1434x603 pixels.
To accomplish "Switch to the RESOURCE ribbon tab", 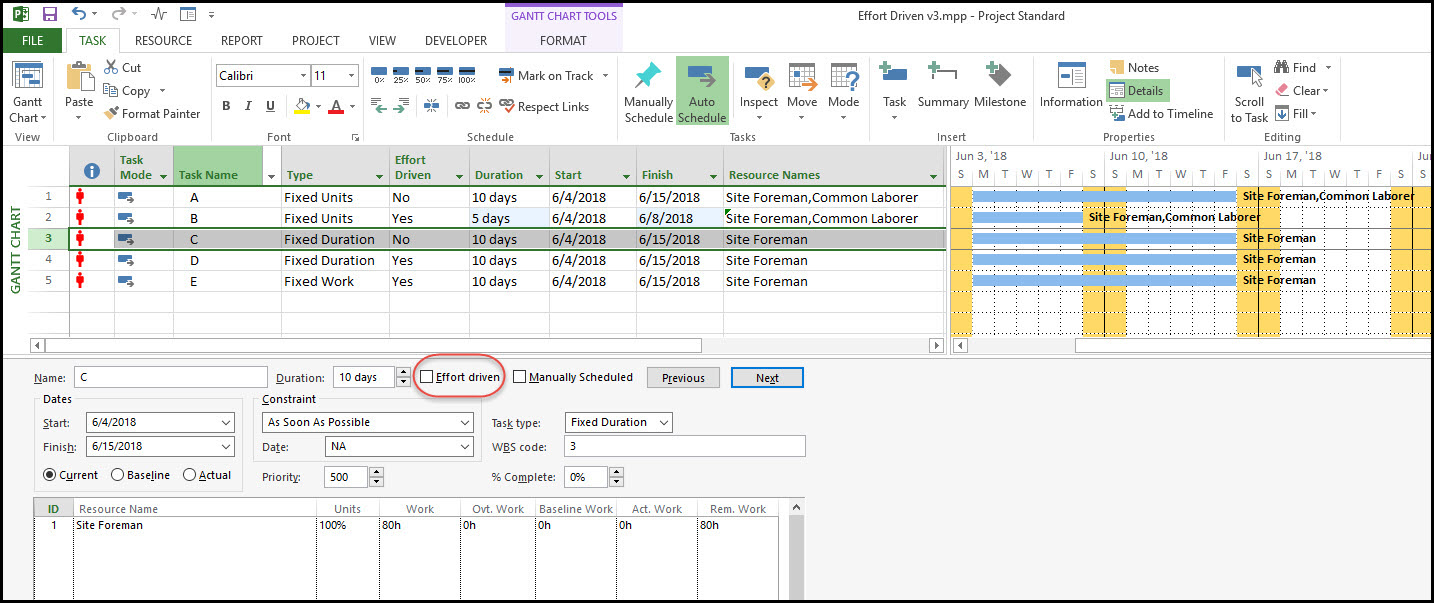I will (163, 41).
